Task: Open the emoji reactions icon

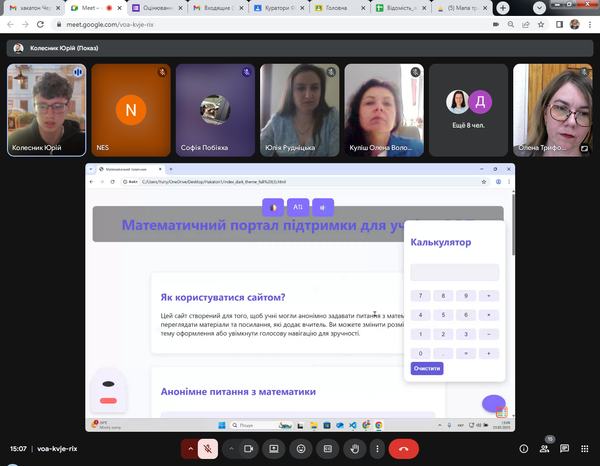Action: (300, 449)
